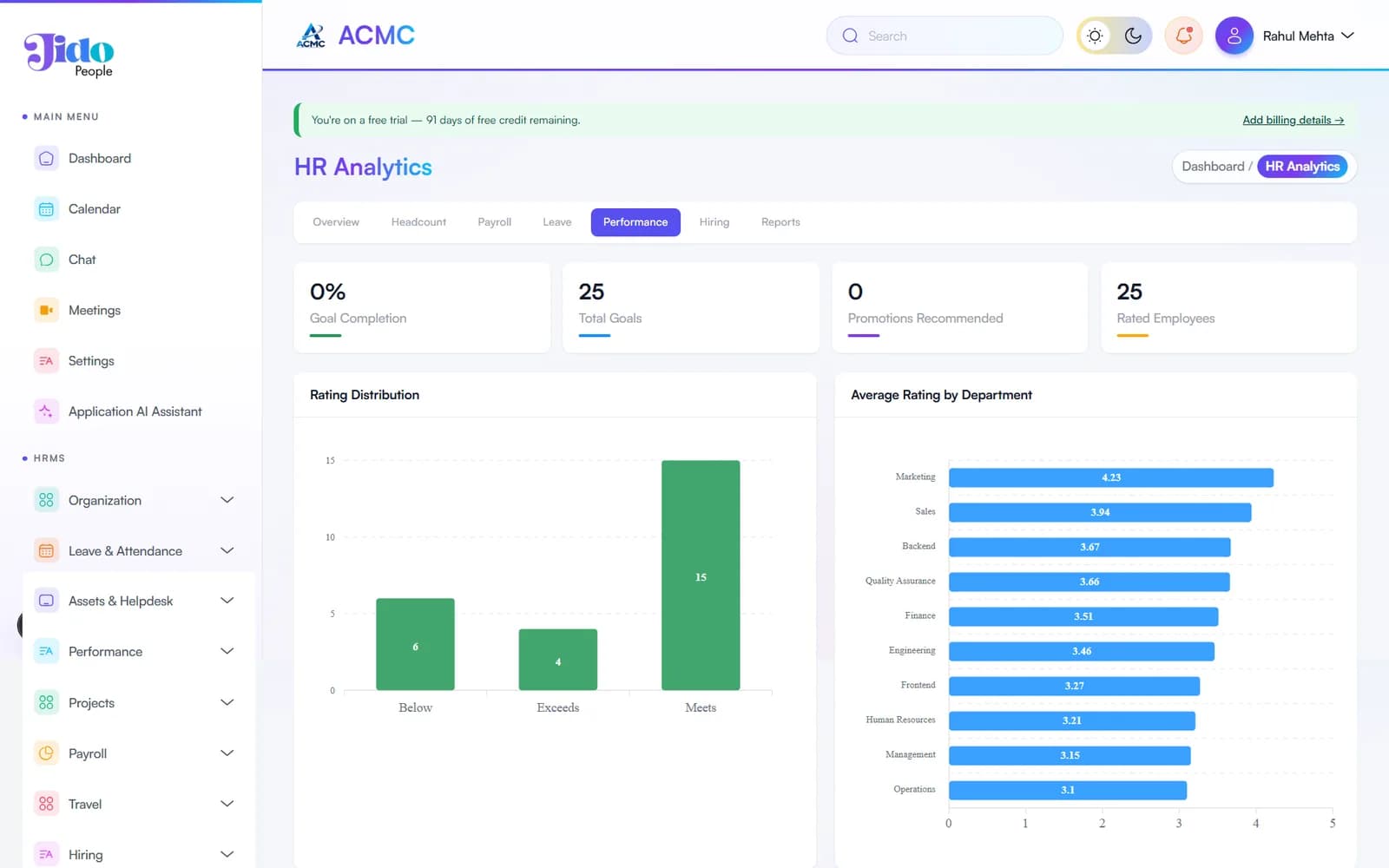
Task: Click the Meetings camera icon
Action: coord(47,310)
